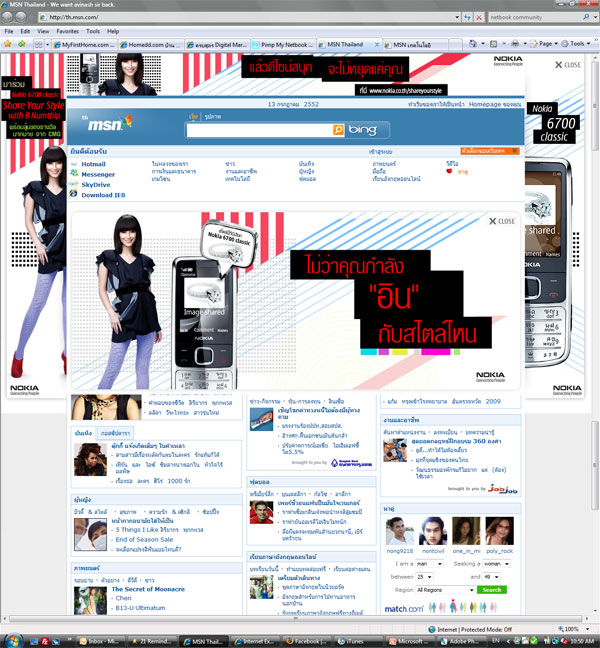Click the browser Back button
This screenshot has width=600, height=648.
coord(7,17)
